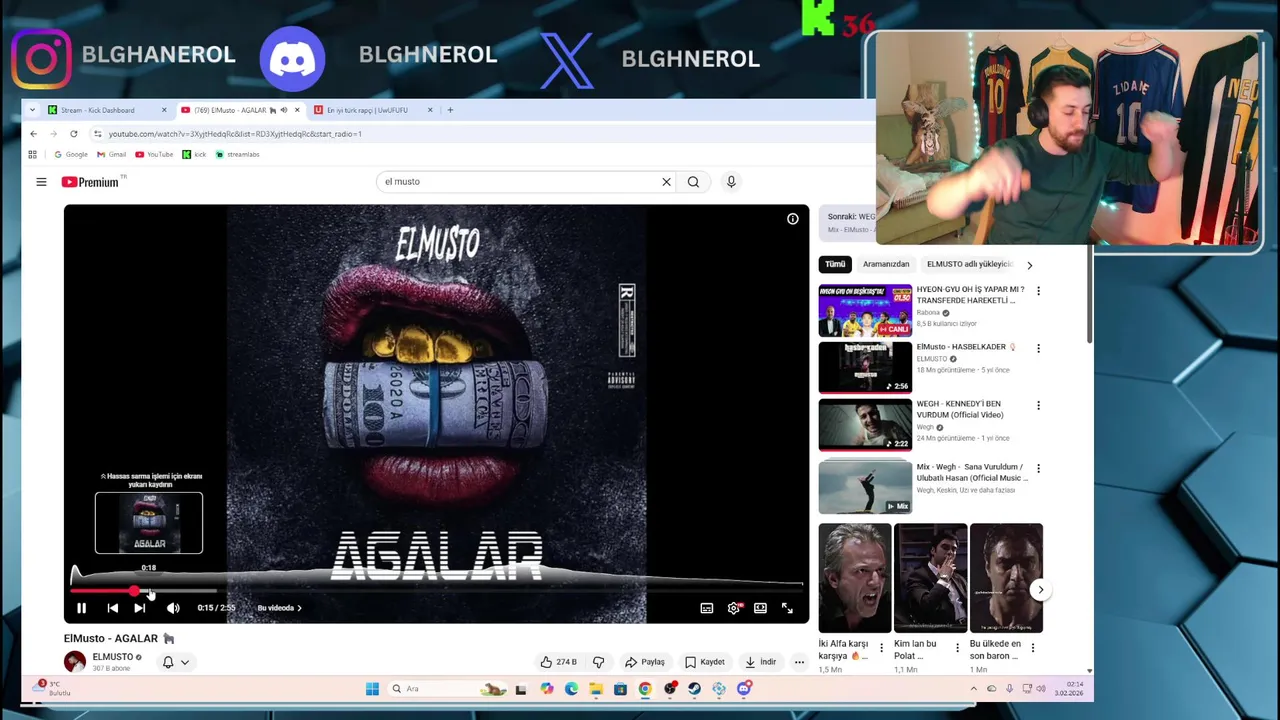Open Steam from taskbar

tap(694, 689)
